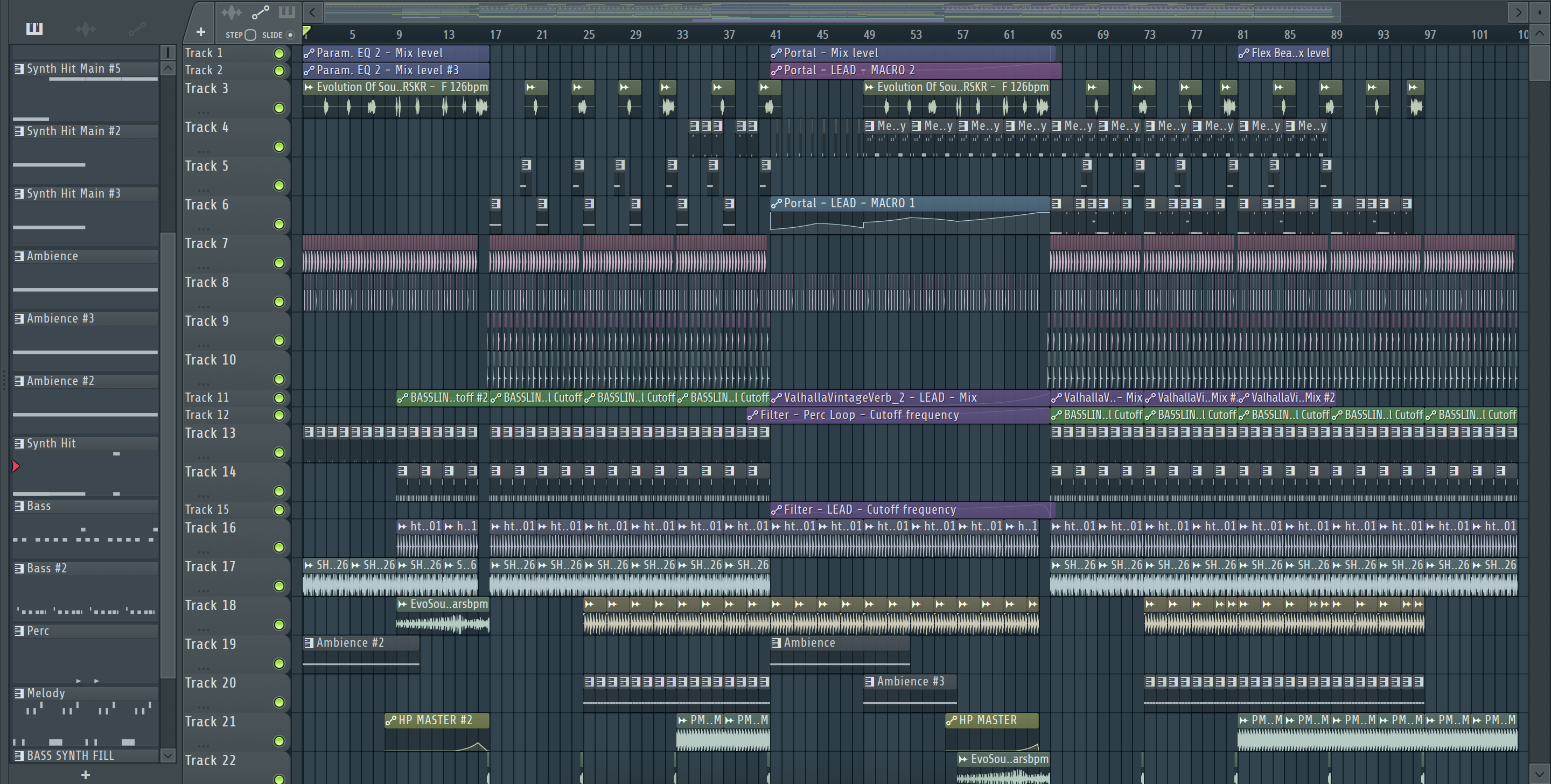Toggle the SLIDE option button

[x=290, y=35]
